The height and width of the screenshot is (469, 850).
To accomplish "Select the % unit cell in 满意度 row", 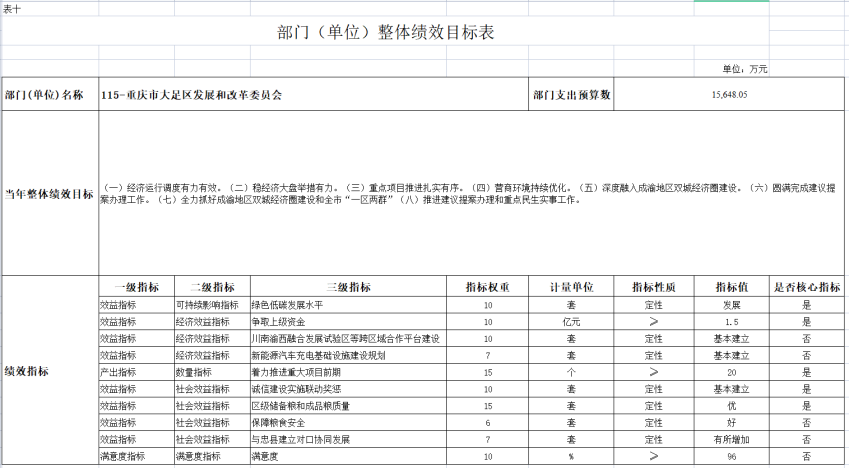I will coord(571,457).
